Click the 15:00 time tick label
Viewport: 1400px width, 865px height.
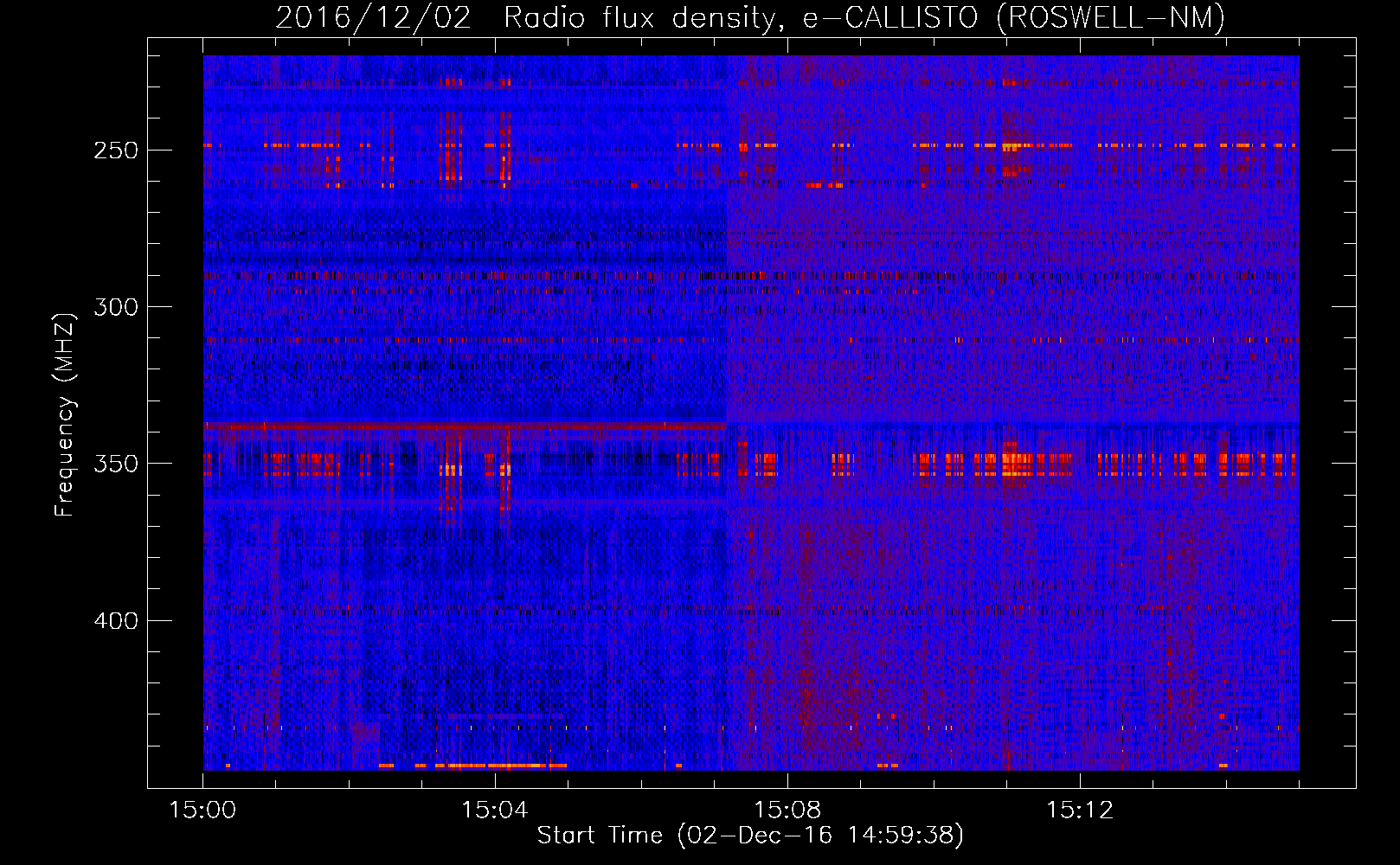(x=202, y=811)
